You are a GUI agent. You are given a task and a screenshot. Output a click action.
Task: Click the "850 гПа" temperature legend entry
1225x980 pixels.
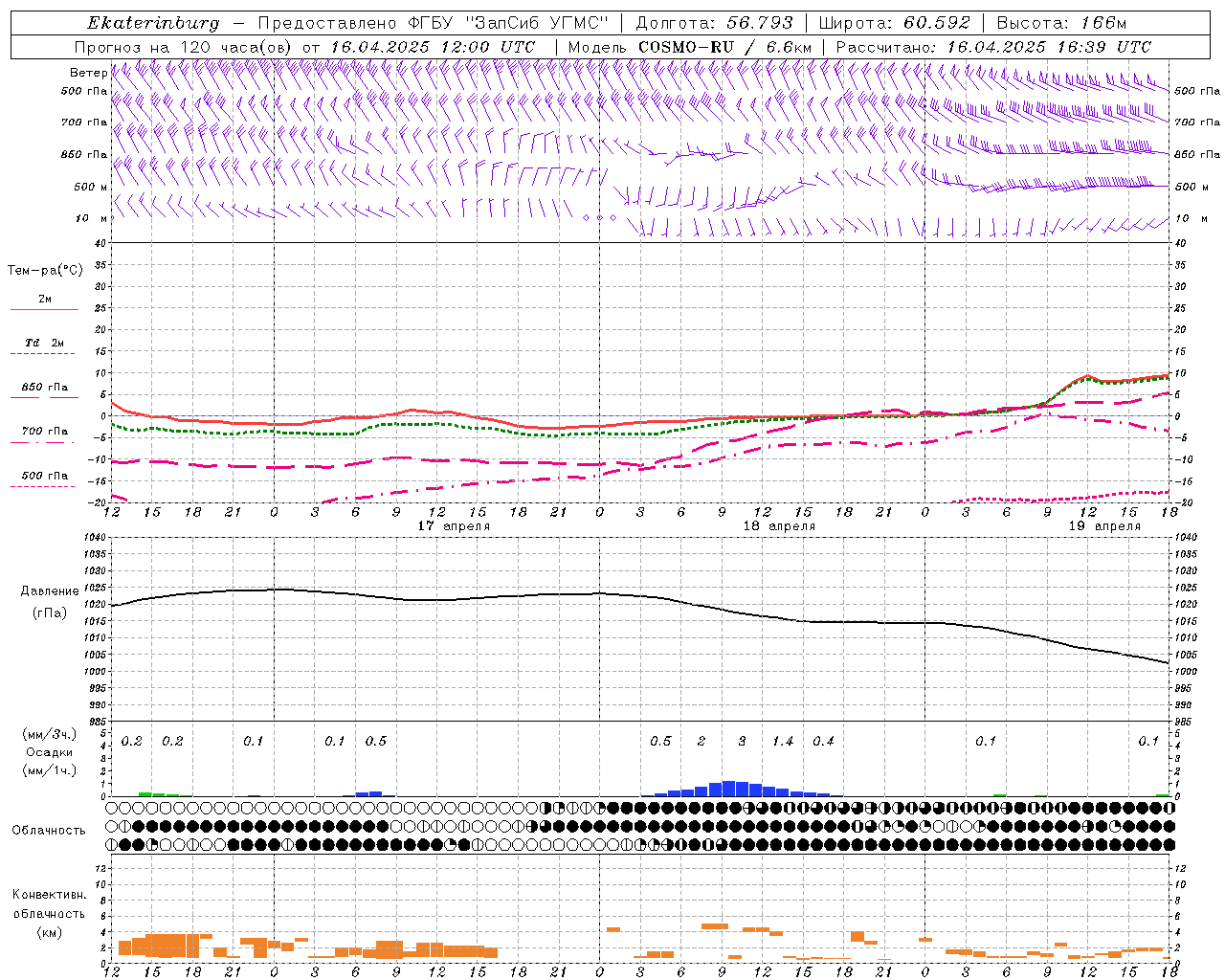tap(44, 388)
